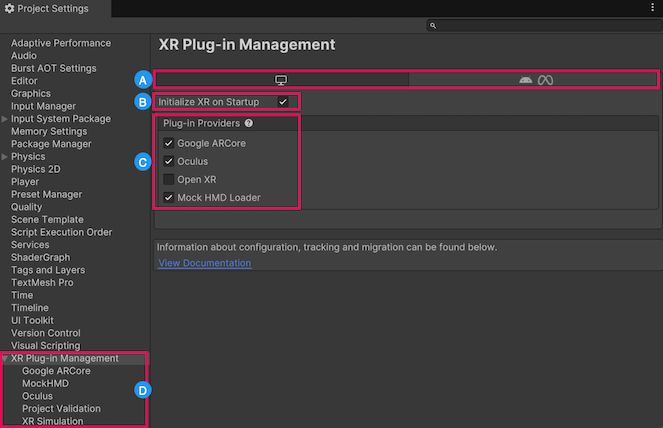663x428 pixels.
Task: Open the View Documentation link
Action: coord(204,263)
